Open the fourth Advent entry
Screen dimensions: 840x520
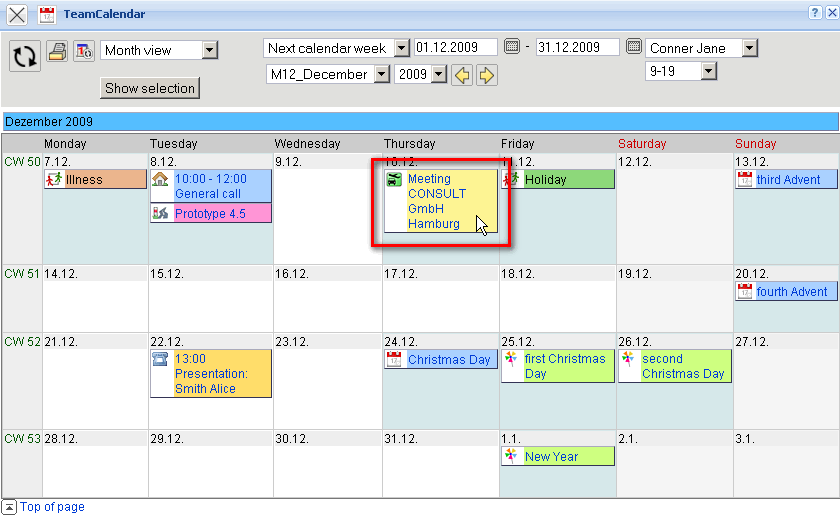click(787, 291)
